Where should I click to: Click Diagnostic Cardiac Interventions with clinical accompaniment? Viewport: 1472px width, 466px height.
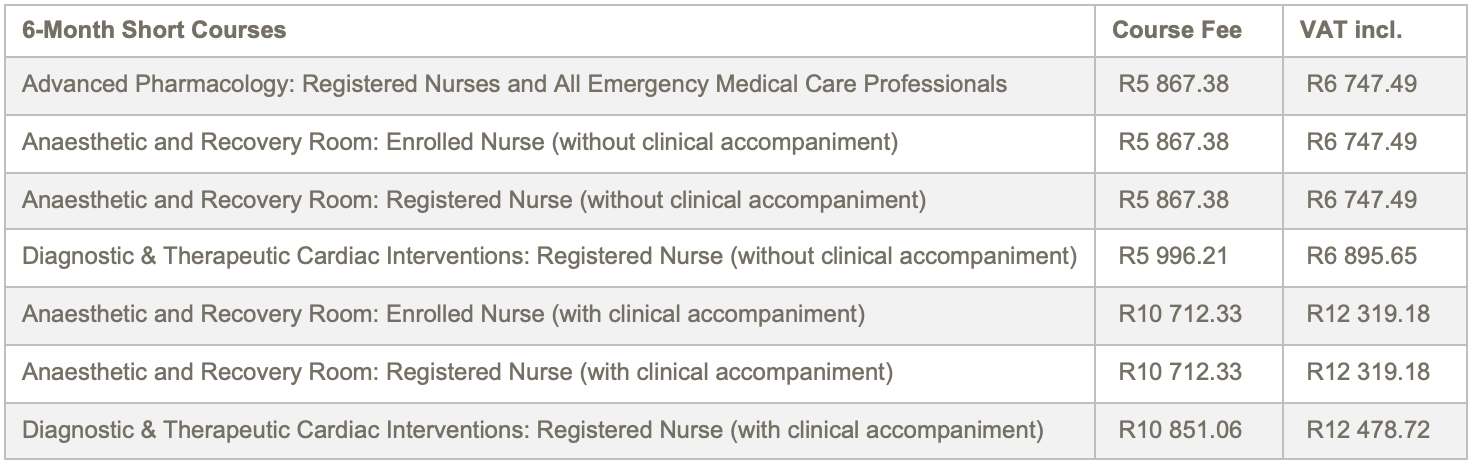532,431
